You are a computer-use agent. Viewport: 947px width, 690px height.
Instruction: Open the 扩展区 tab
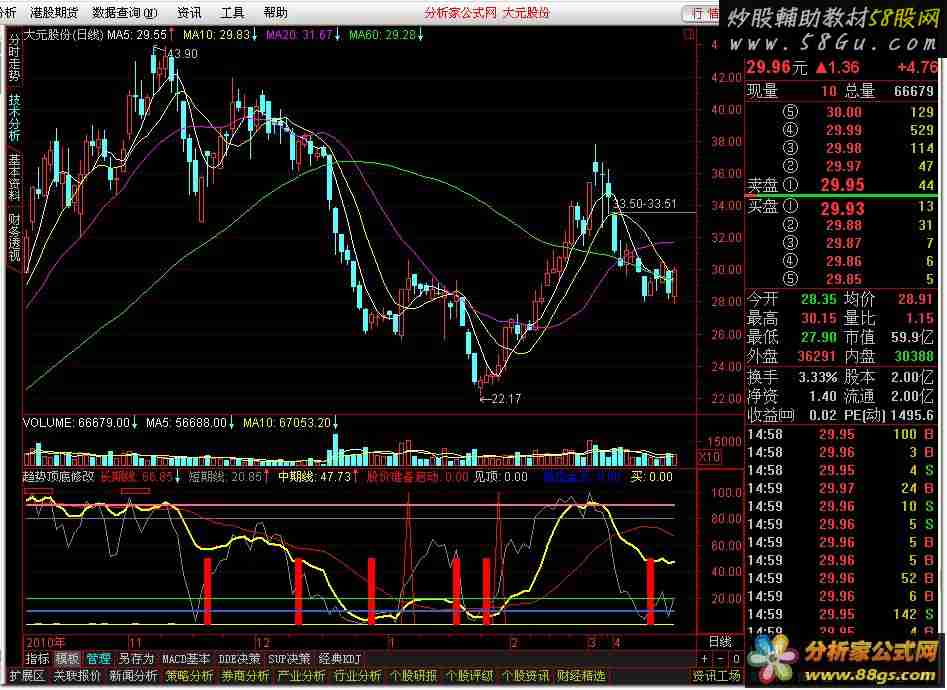tap(27, 675)
